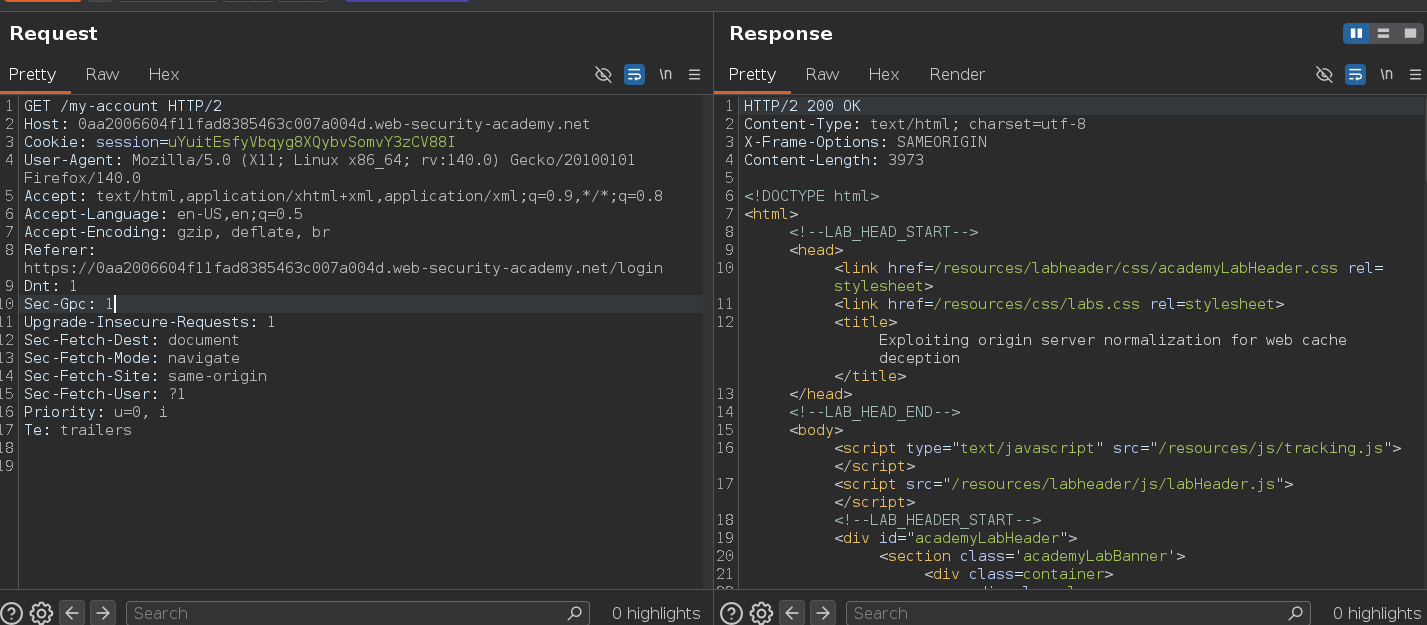Screen dimensions: 1427x625
Task: Click the 'GET /my-account HTTP/2' request line
Action: click(123, 106)
